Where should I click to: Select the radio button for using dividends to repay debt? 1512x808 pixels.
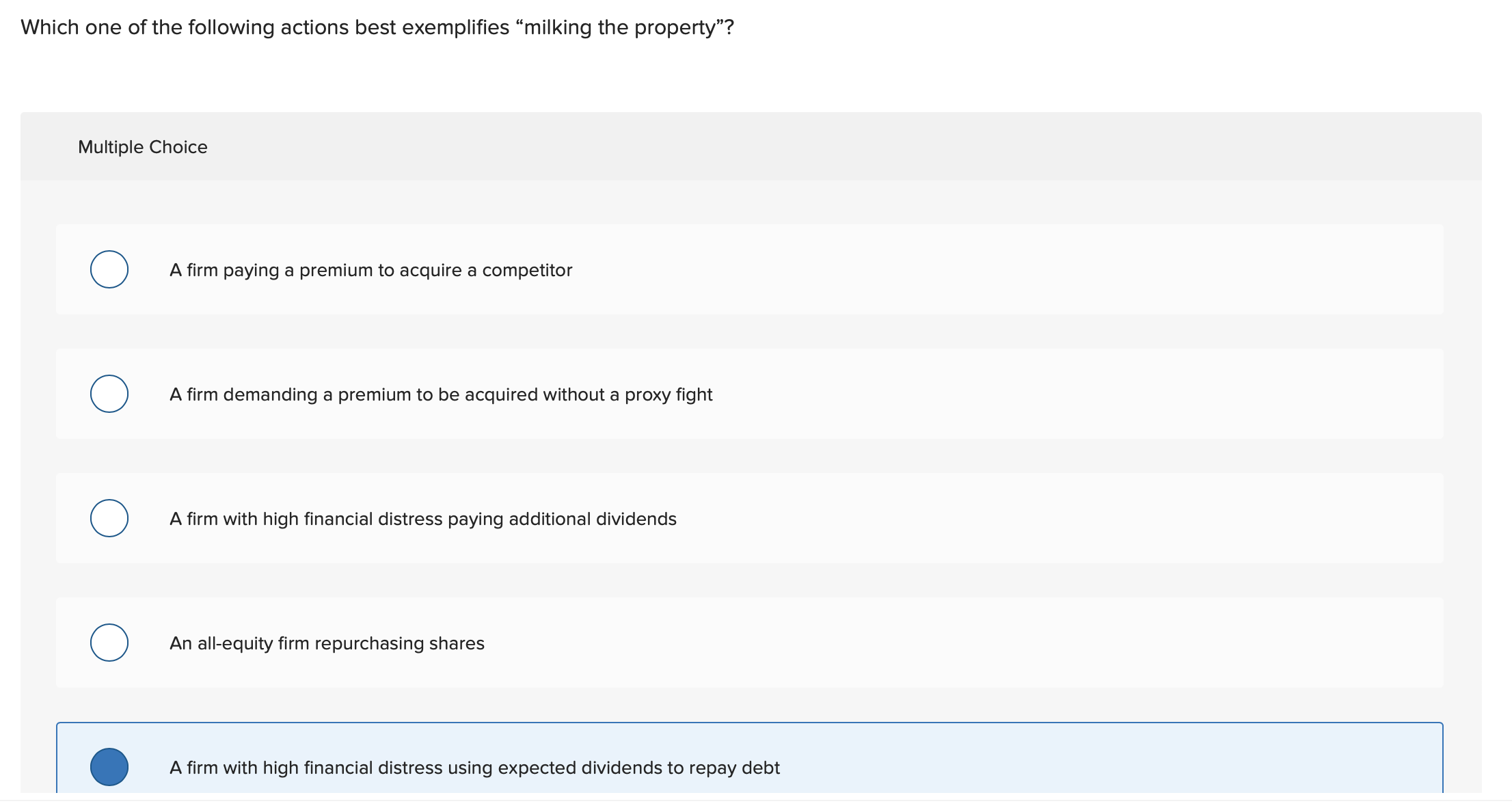coord(109,767)
